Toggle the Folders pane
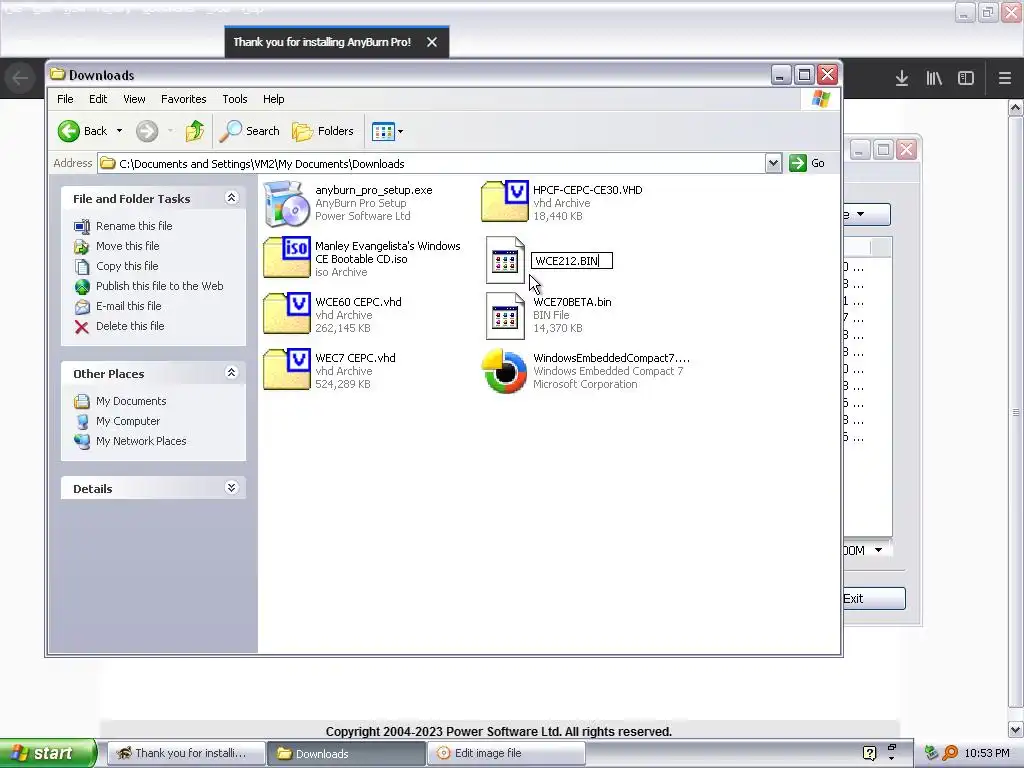Image resolution: width=1024 pixels, height=768 pixels. click(323, 131)
